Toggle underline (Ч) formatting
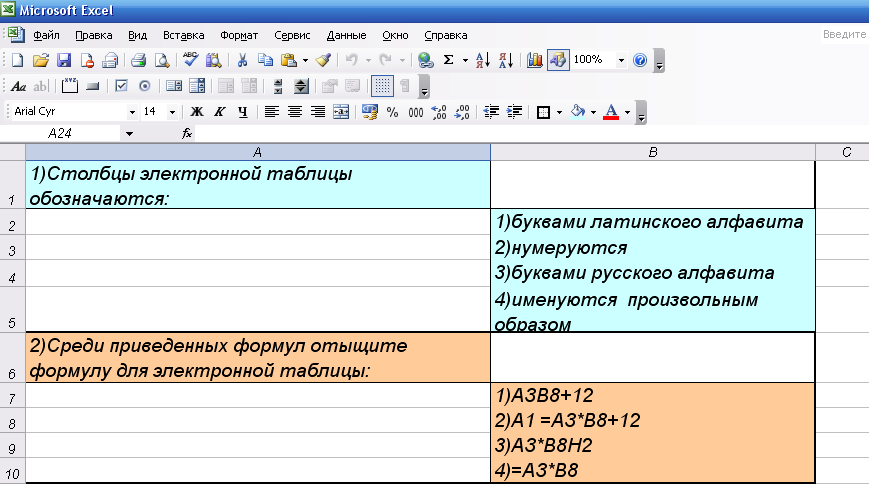Screen dimensions: 869x485 coord(243,112)
